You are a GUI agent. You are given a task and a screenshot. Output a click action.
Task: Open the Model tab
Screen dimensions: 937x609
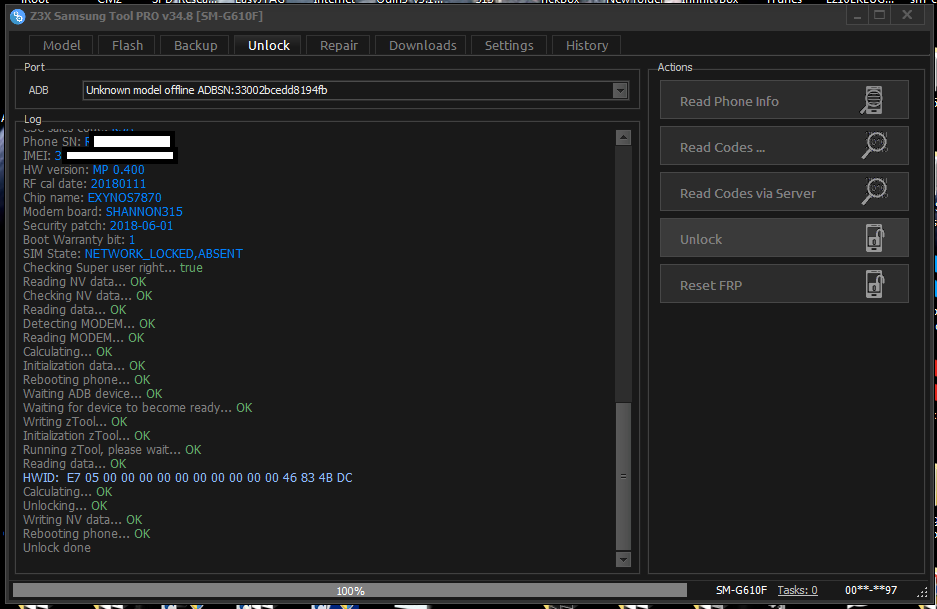62,45
